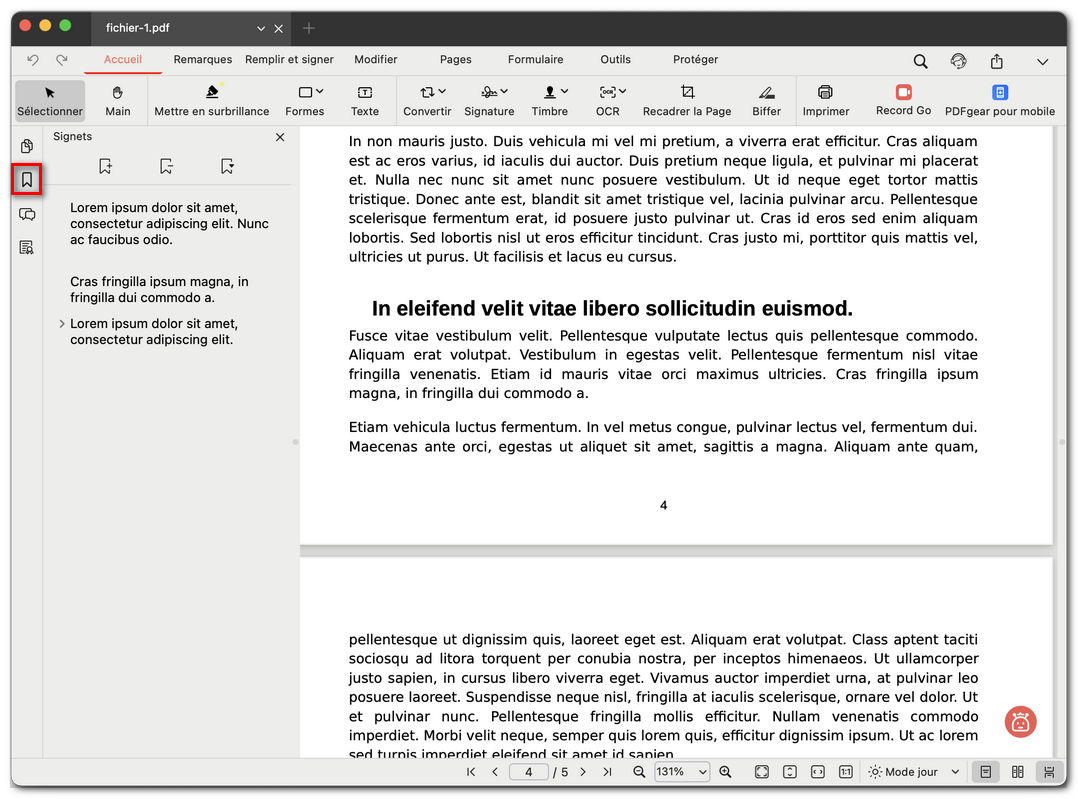
Task: Add a new bookmark in Signets panel
Action: [x=105, y=166]
